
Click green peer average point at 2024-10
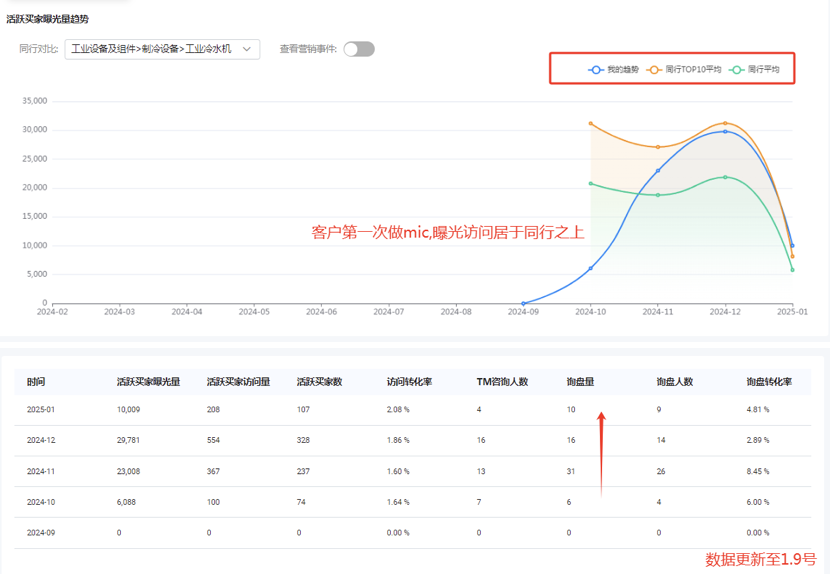click(x=591, y=184)
